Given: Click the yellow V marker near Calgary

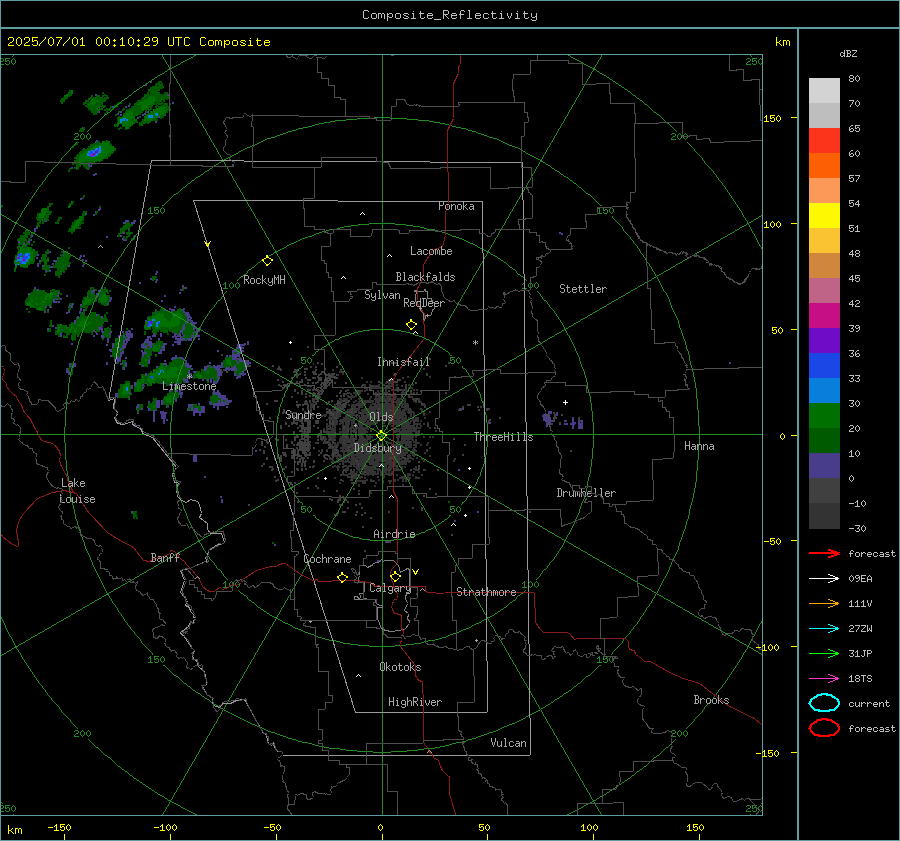Looking at the screenshot, I should pos(416,572).
